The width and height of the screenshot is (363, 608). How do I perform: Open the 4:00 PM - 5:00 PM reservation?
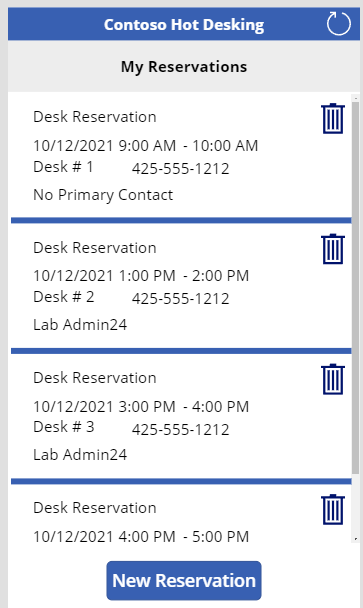pyautogui.click(x=181, y=513)
